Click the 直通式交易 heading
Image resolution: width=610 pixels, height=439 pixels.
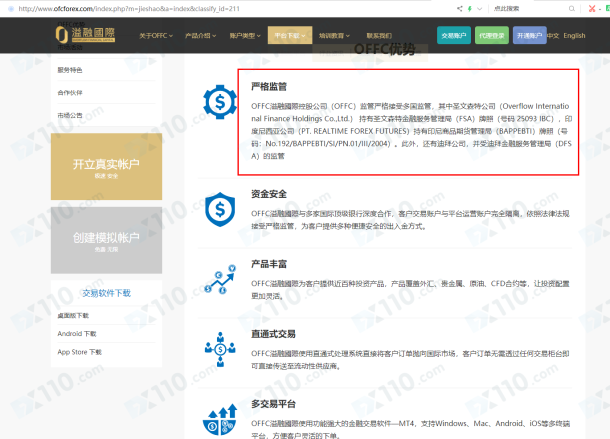(273, 334)
